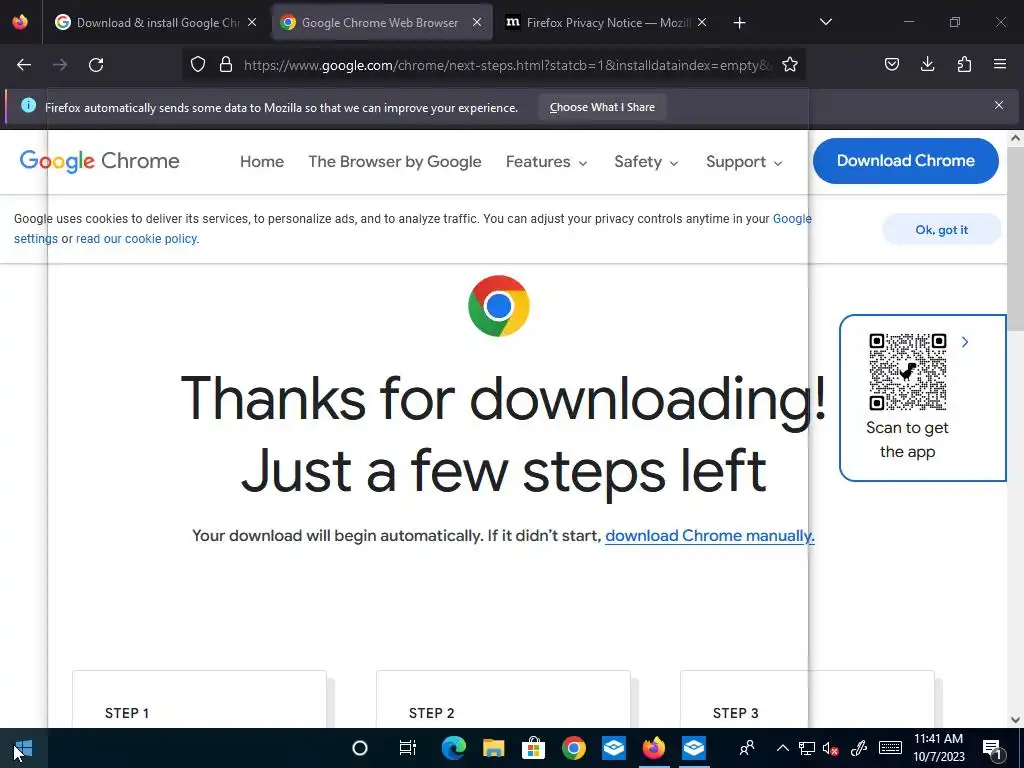Launch Microsoft Edge from taskbar
The height and width of the screenshot is (768, 1024).
coord(453,748)
